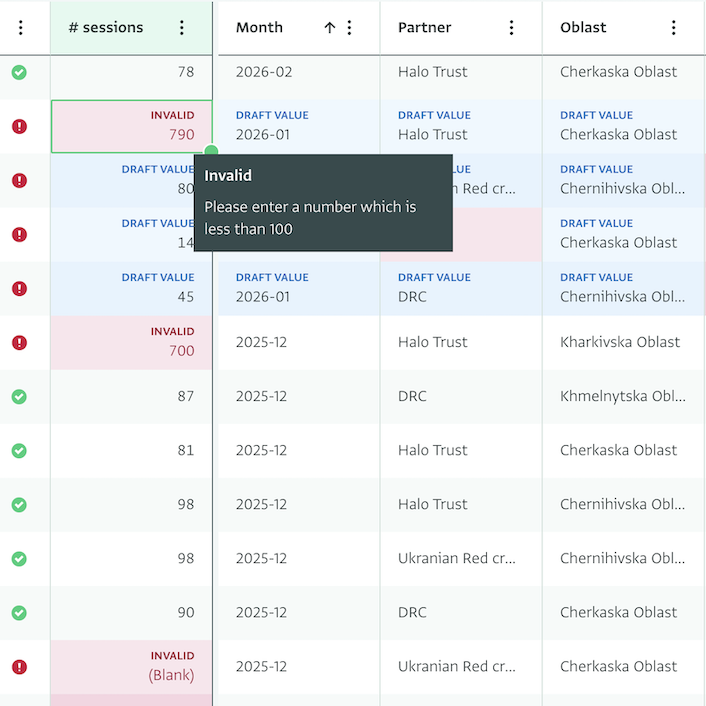Click red error icon on the (Blank) row

tap(19, 667)
